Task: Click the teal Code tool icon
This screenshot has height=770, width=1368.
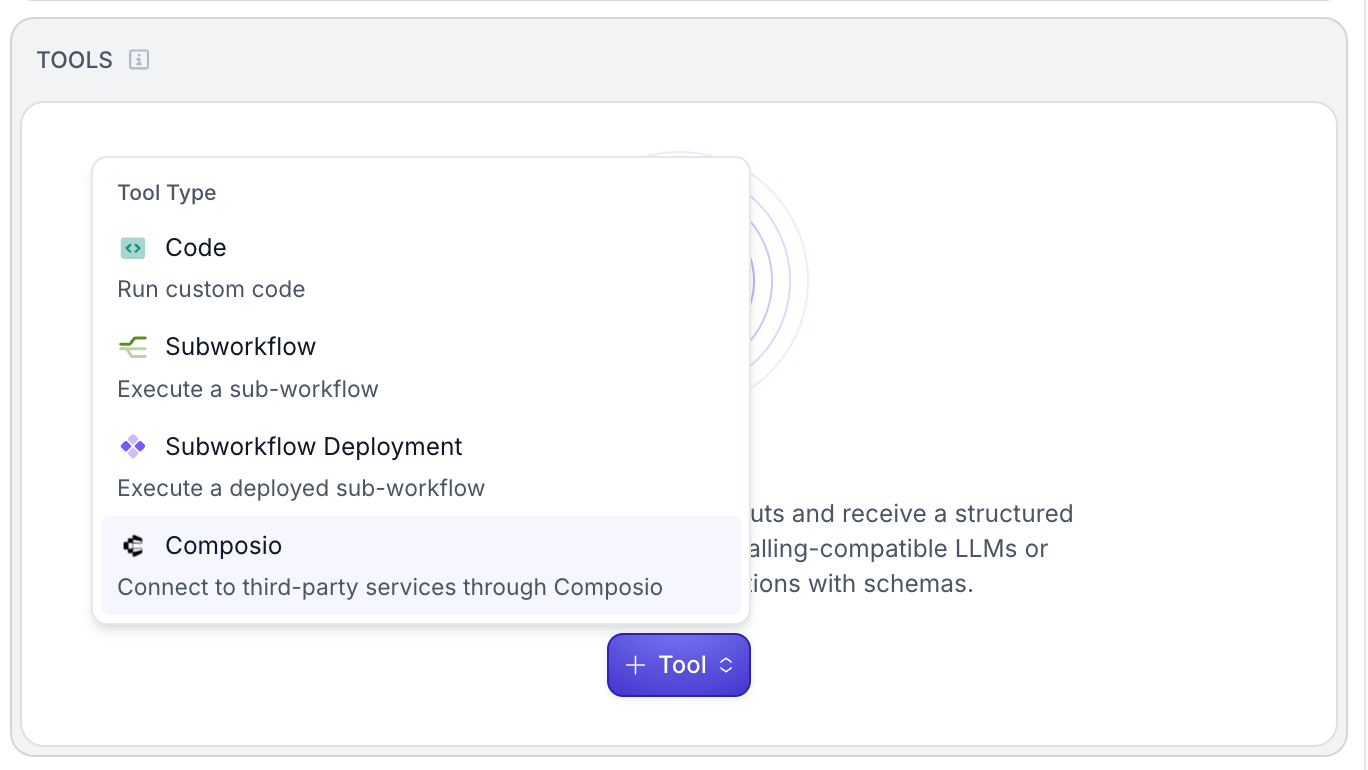Action: (x=133, y=248)
